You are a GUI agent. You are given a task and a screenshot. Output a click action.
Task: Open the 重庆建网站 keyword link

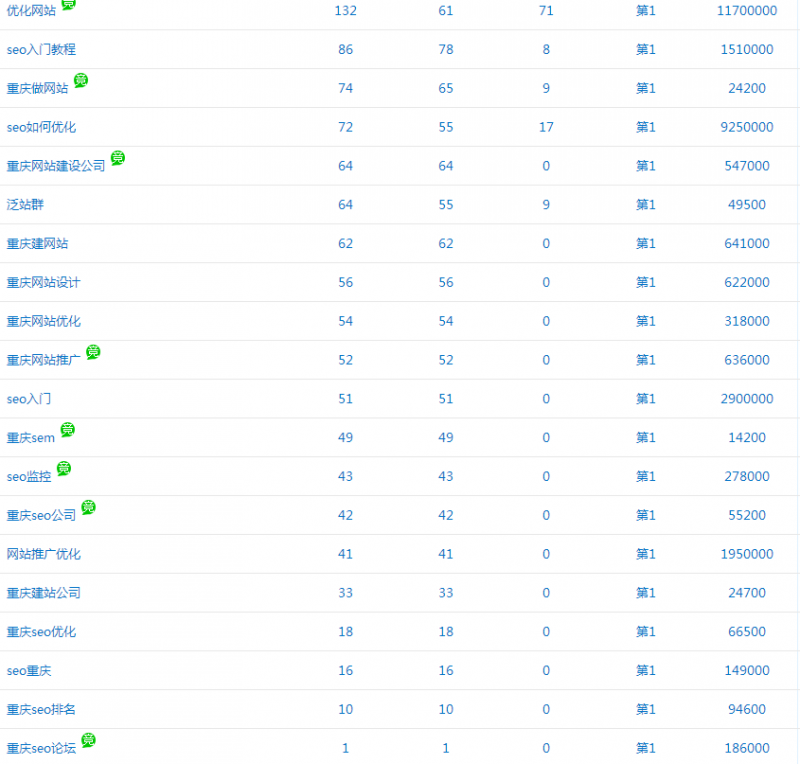click(x=37, y=244)
